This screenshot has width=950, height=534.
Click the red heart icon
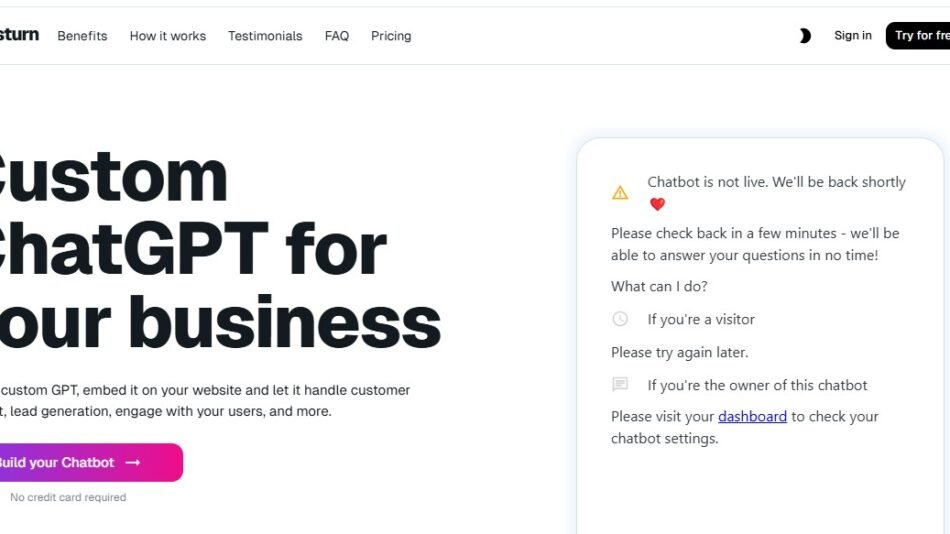pyautogui.click(x=657, y=204)
